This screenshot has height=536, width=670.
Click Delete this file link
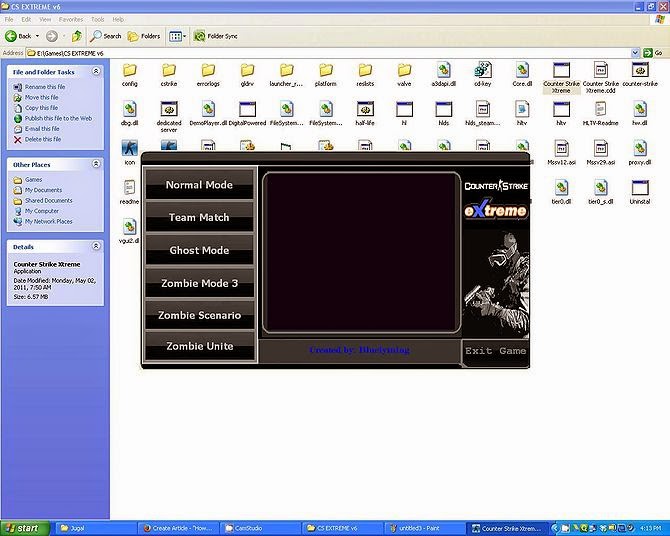43,139
